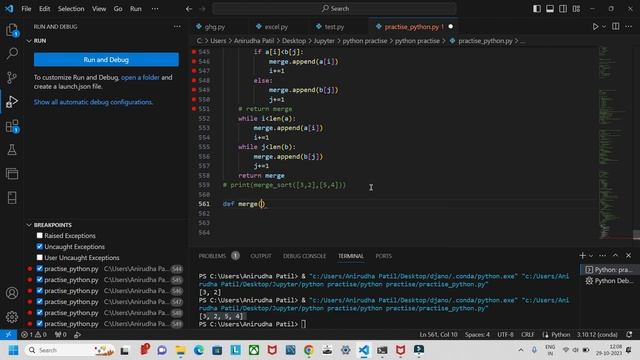Open the Extensions view
Screen dimensions: 640x360
click(x=12, y=126)
